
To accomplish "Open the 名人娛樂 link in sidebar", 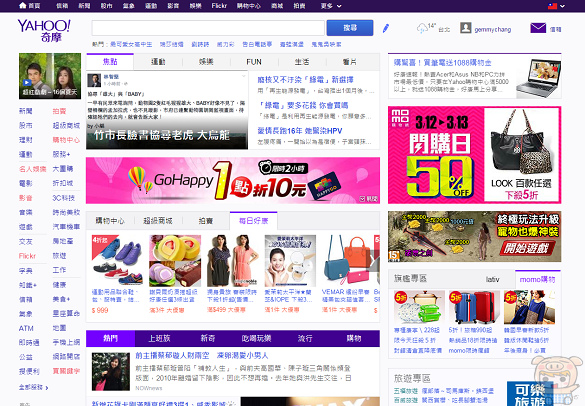I will [x=32, y=169].
